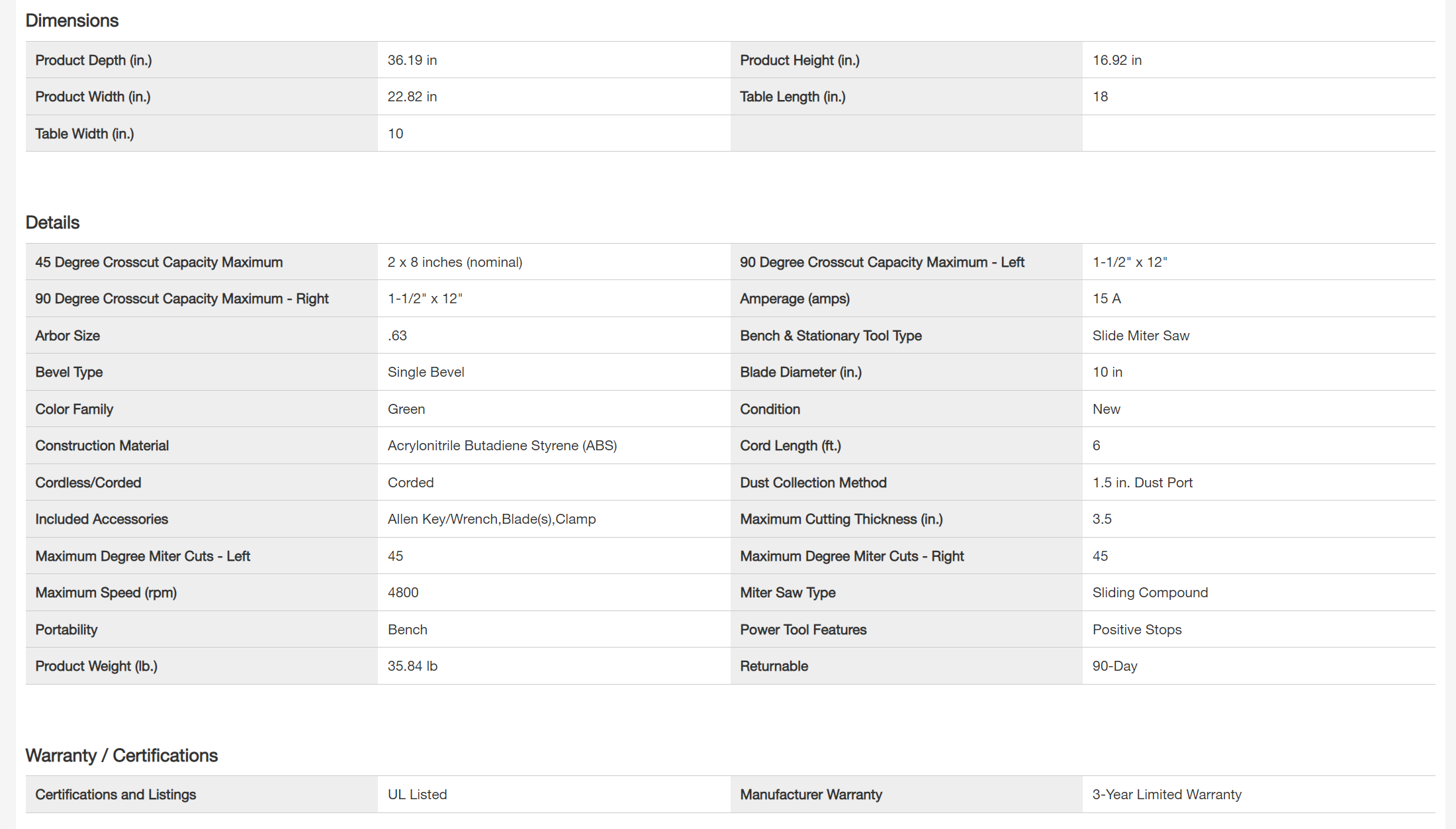Select the Product Depth value 36.19 in
The image size is (1456, 829).
[412, 60]
